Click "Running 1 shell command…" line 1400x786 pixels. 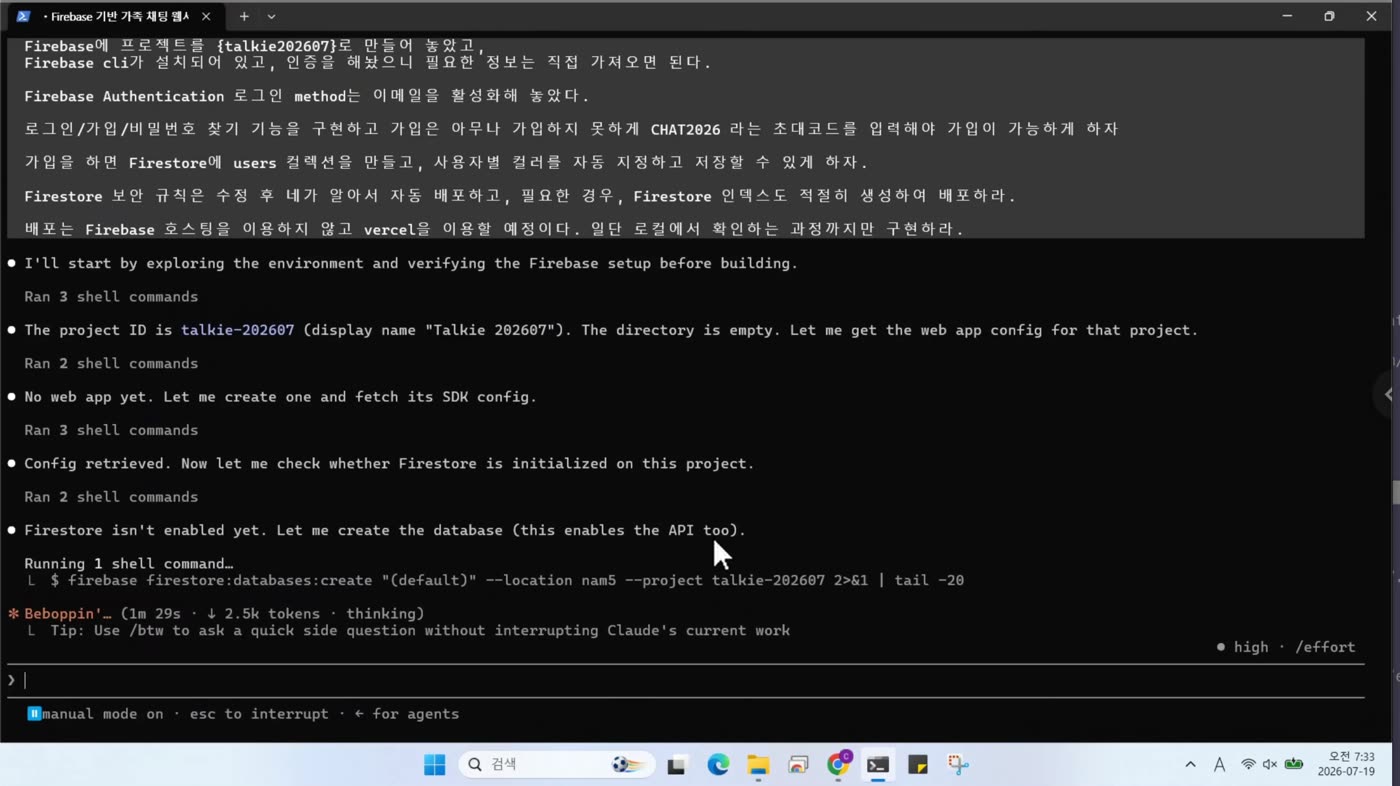click(128, 564)
